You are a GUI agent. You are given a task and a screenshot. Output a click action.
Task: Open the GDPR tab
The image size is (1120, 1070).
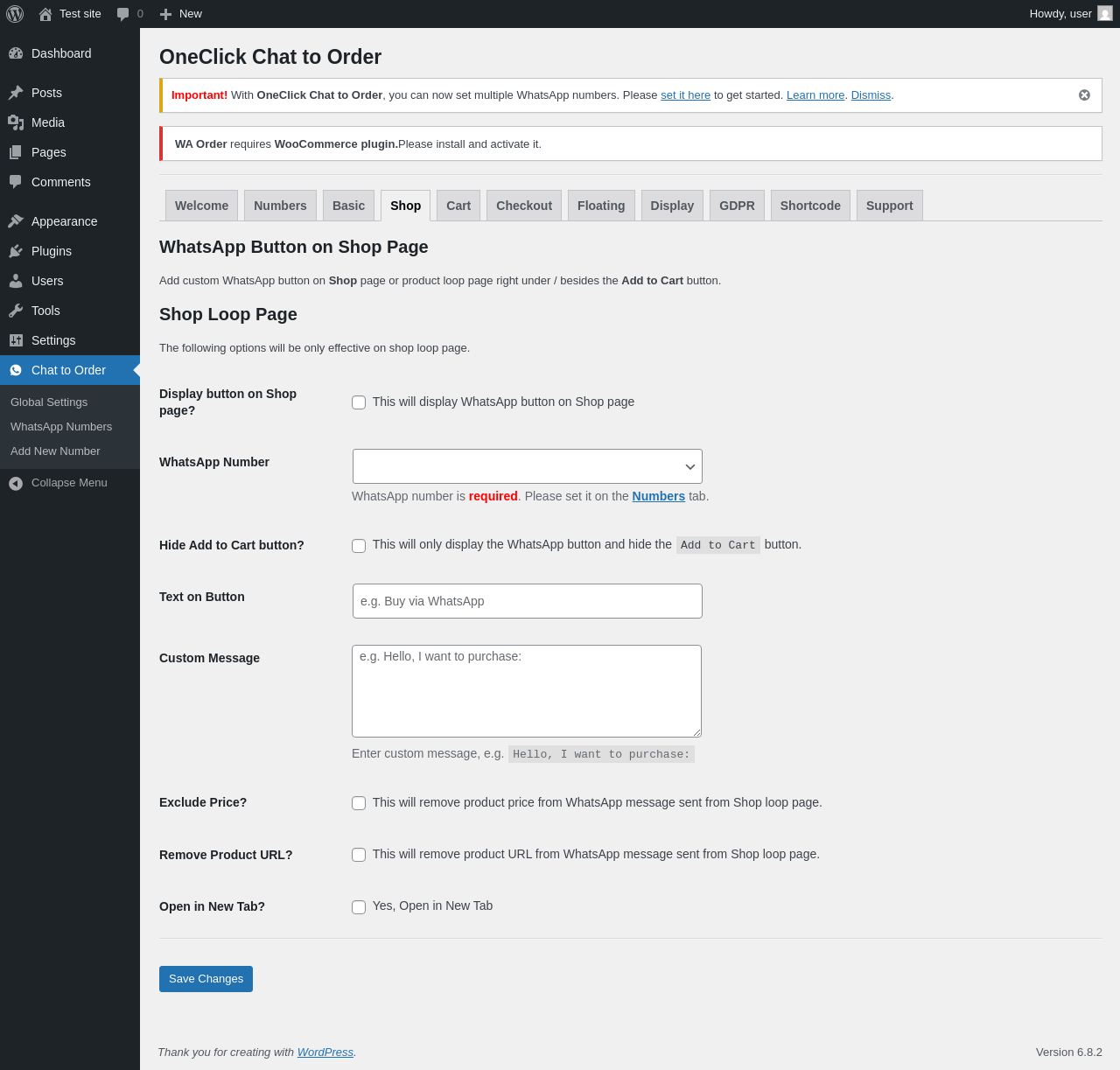click(x=737, y=206)
